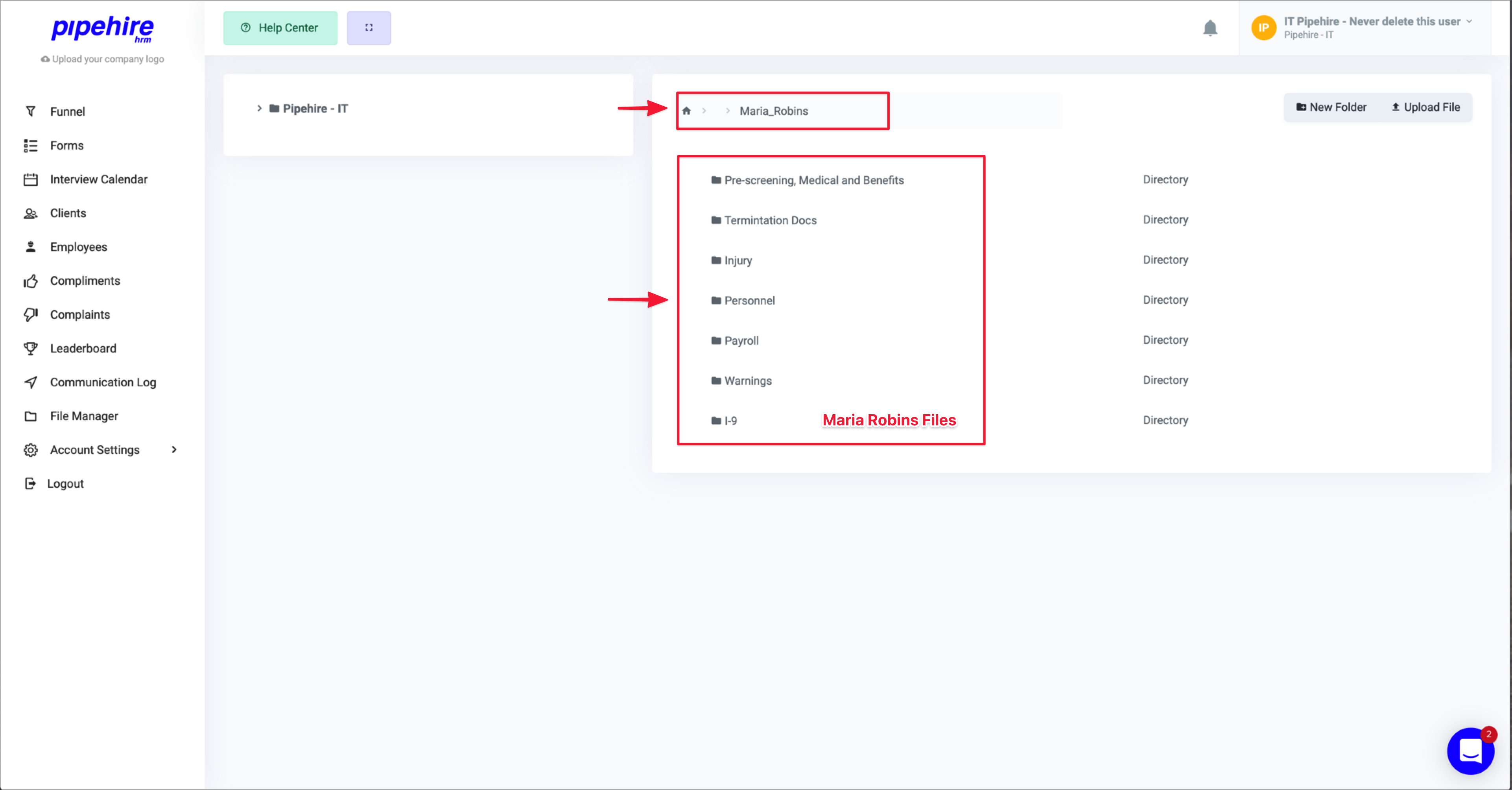Open the Interview Calendar icon
The width and height of the screenshot is (1512, 790).
click(31, 179)
